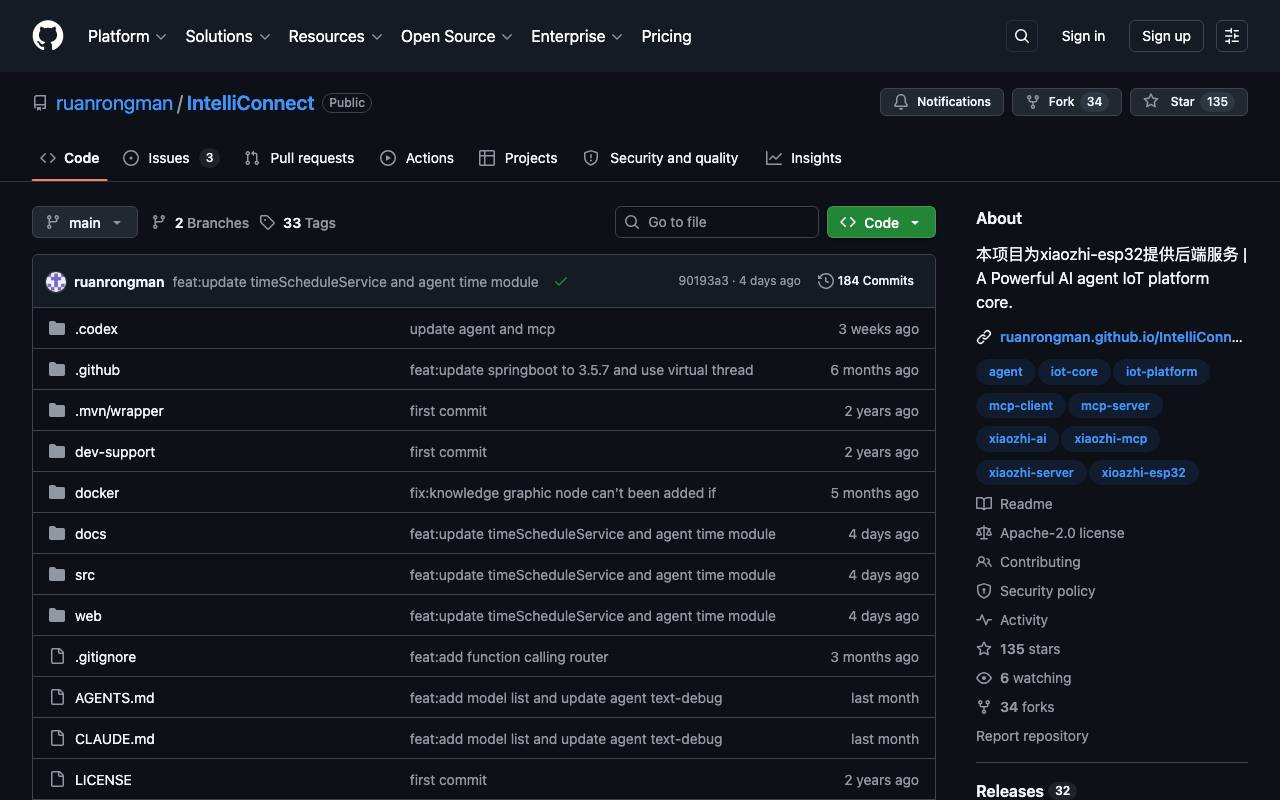Click the .gitignore file icon

pyautogui.click(x=57, y=657)
